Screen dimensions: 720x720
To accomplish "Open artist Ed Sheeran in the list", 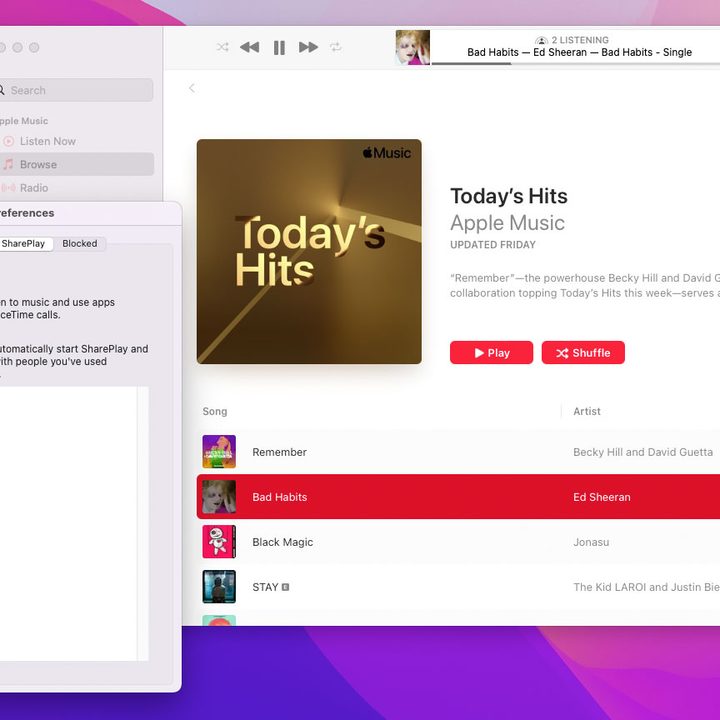I will click(x=602, y=497).
